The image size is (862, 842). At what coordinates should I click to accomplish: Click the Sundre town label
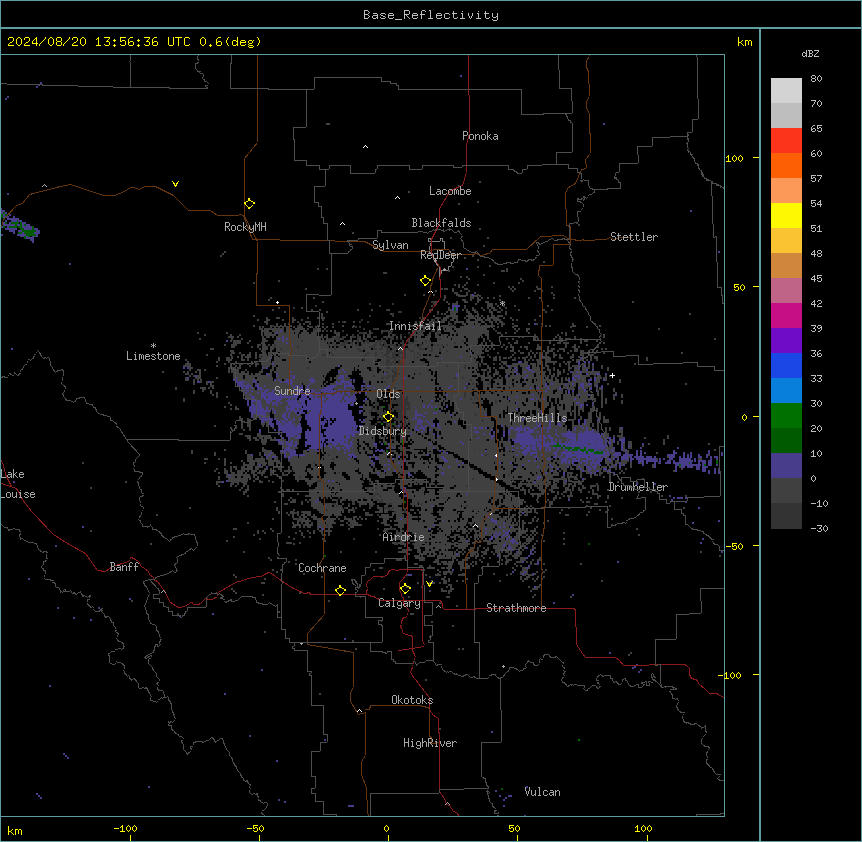coord(292,391)
